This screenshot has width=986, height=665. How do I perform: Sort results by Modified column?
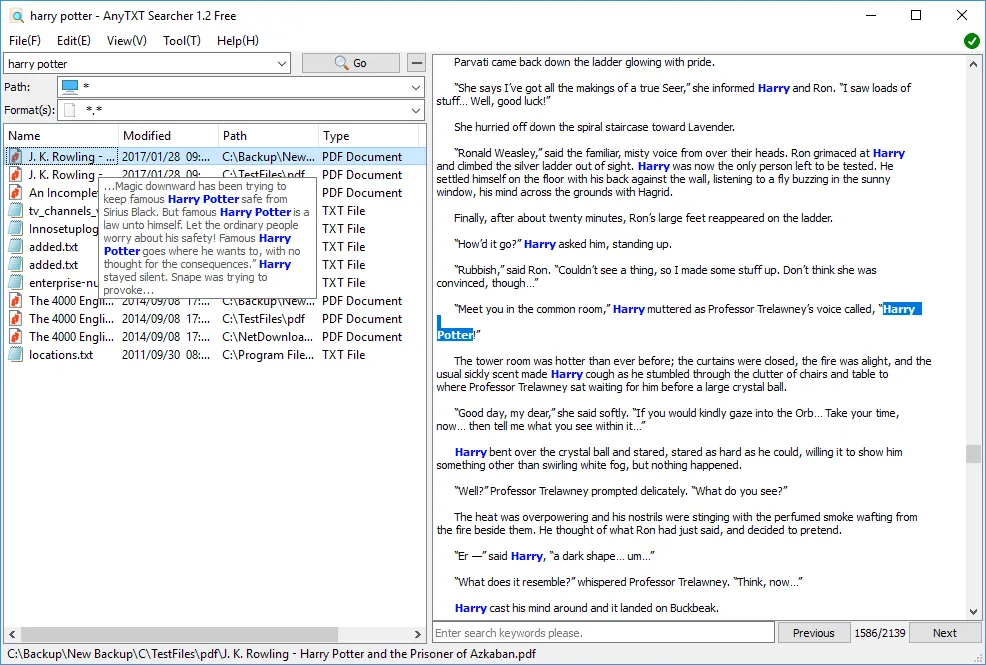click(168, 136)
